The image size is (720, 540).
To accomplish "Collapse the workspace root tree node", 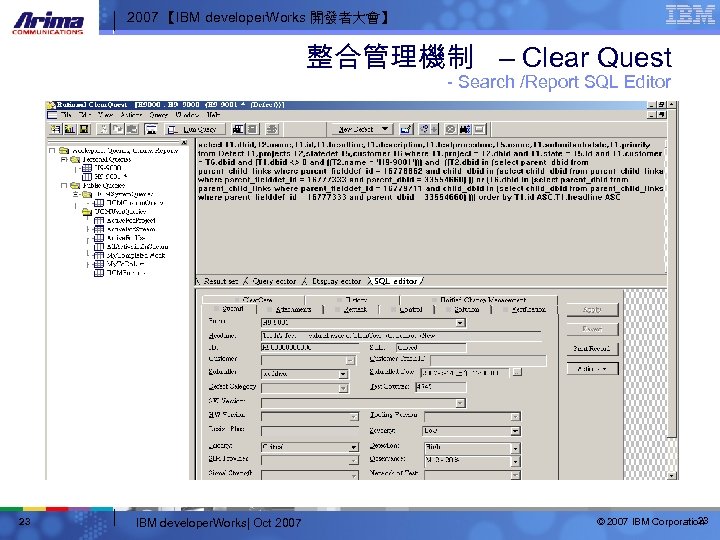I will pos(52,151).
